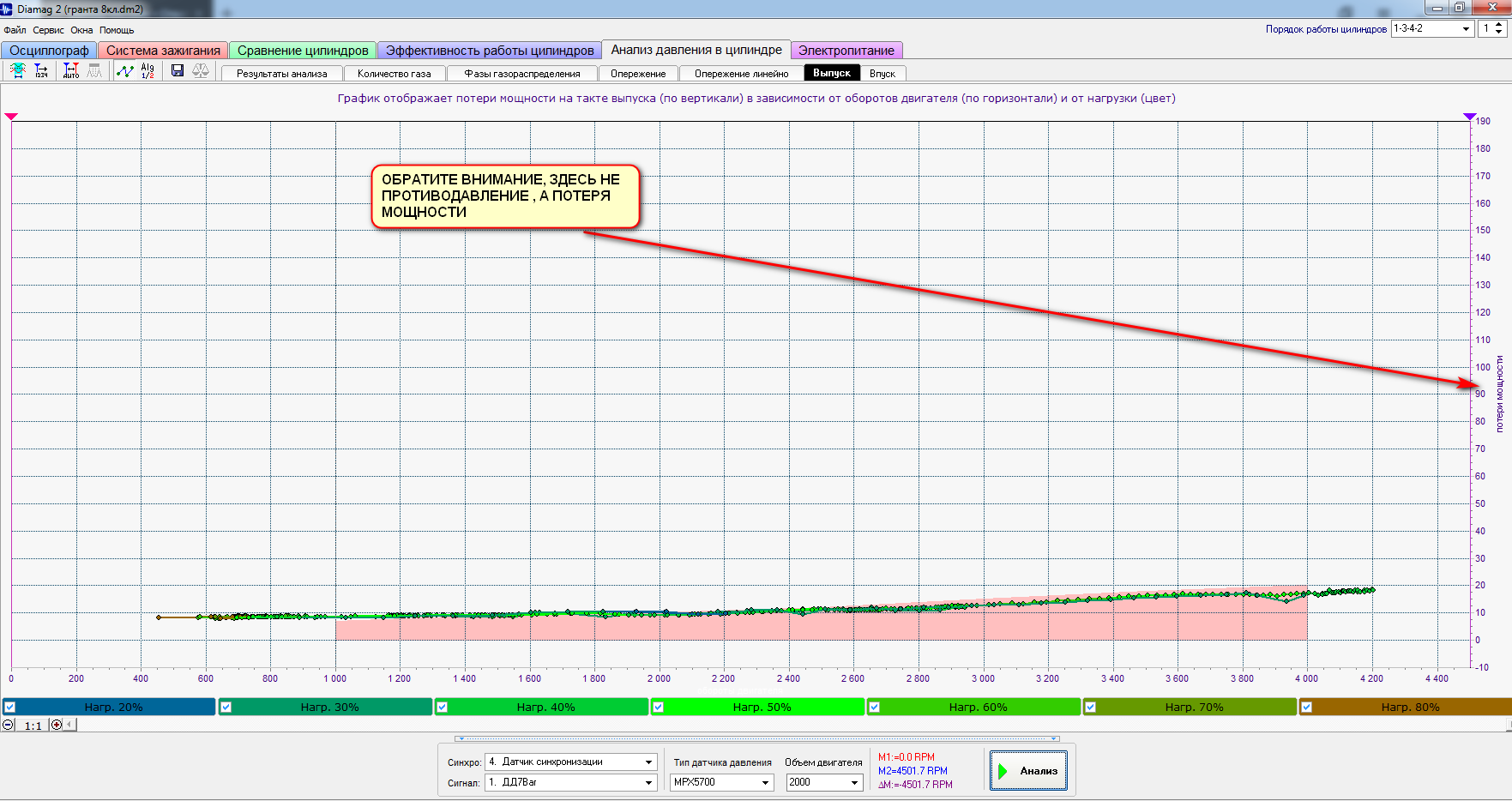Viewport: 1512px width, 801px height.
Task: Uncheck the Нагр. 40% load checkbox
Action: point(442,708)
